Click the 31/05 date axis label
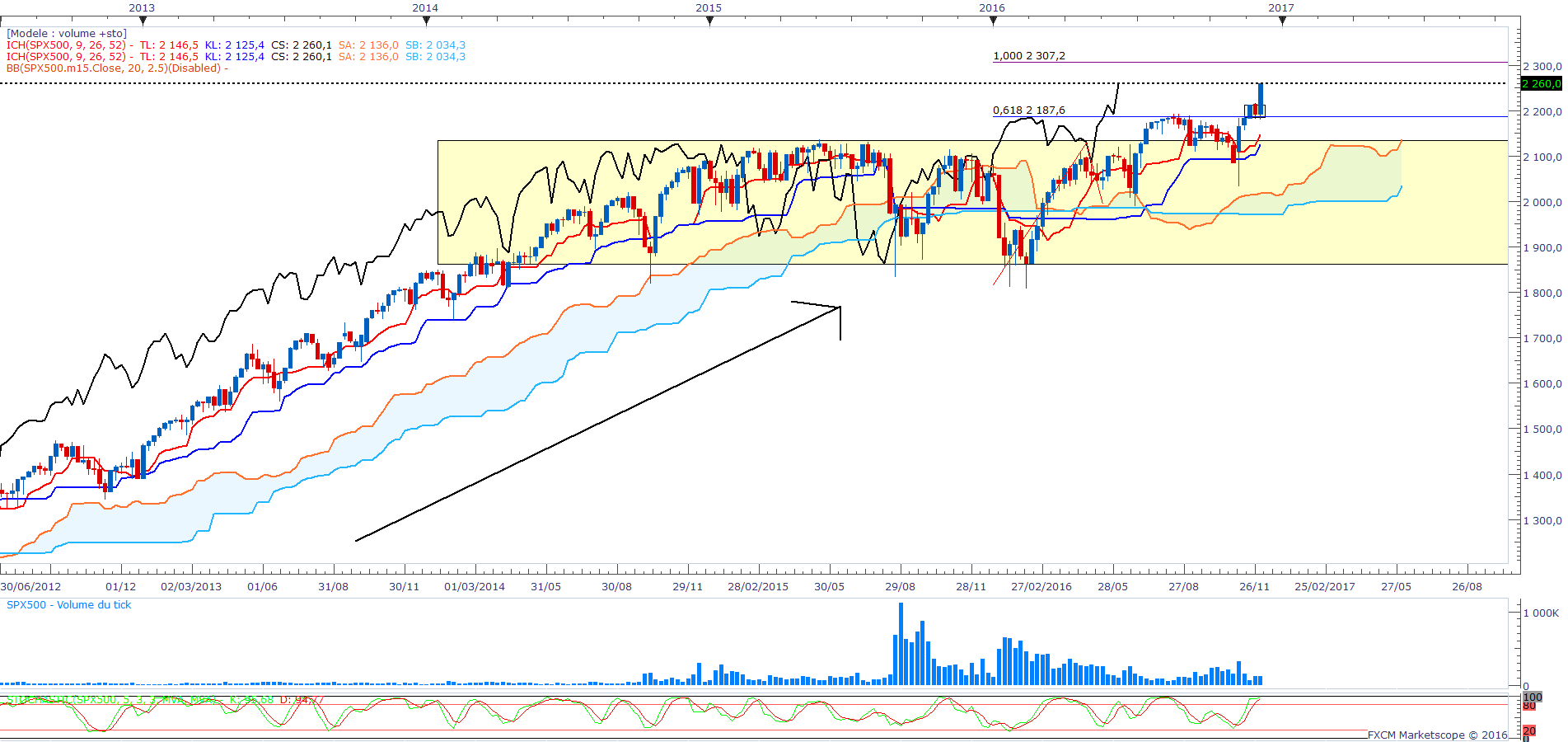 coord(546,587)
